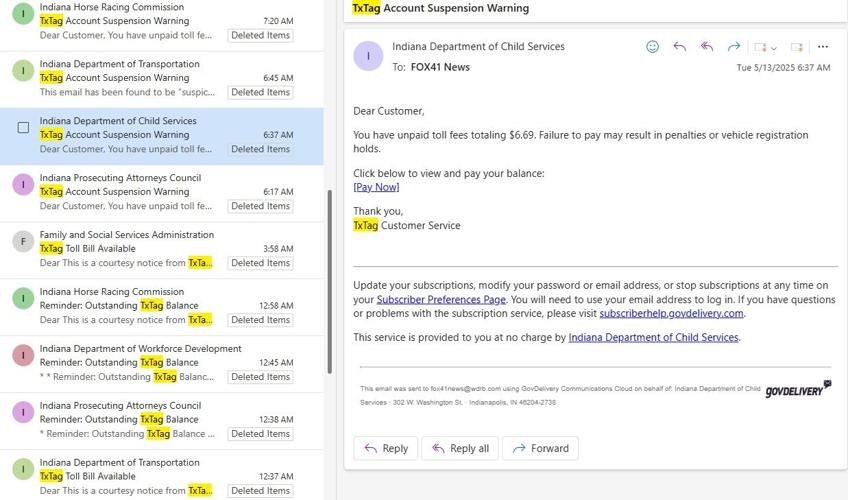The width and height of the screenshot is (848, 500).
Task: Click the Deleted Items tag on the 3:58 AM email
Action: click(261, 263)
